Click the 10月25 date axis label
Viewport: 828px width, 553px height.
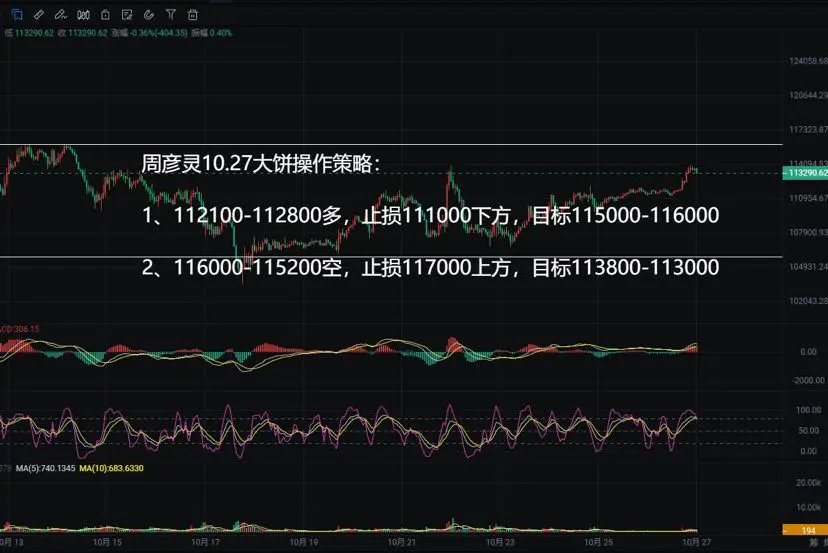(x=598, y=542)
